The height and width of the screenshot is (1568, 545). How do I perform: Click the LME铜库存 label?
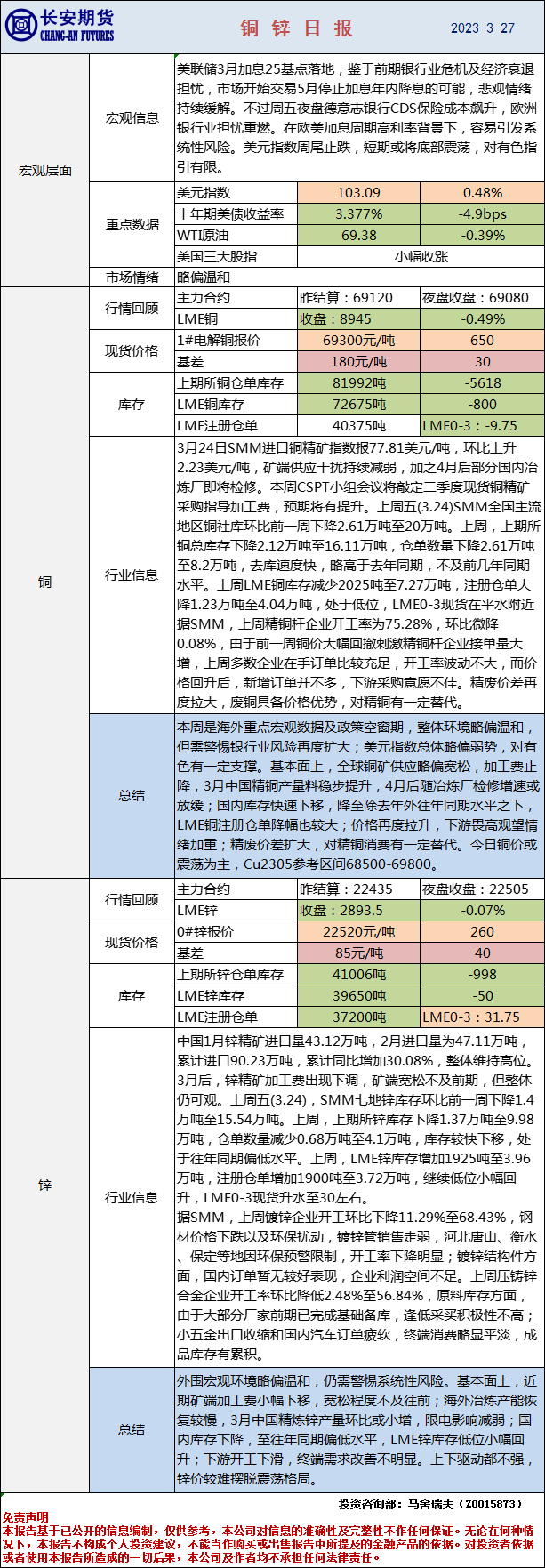236,404
